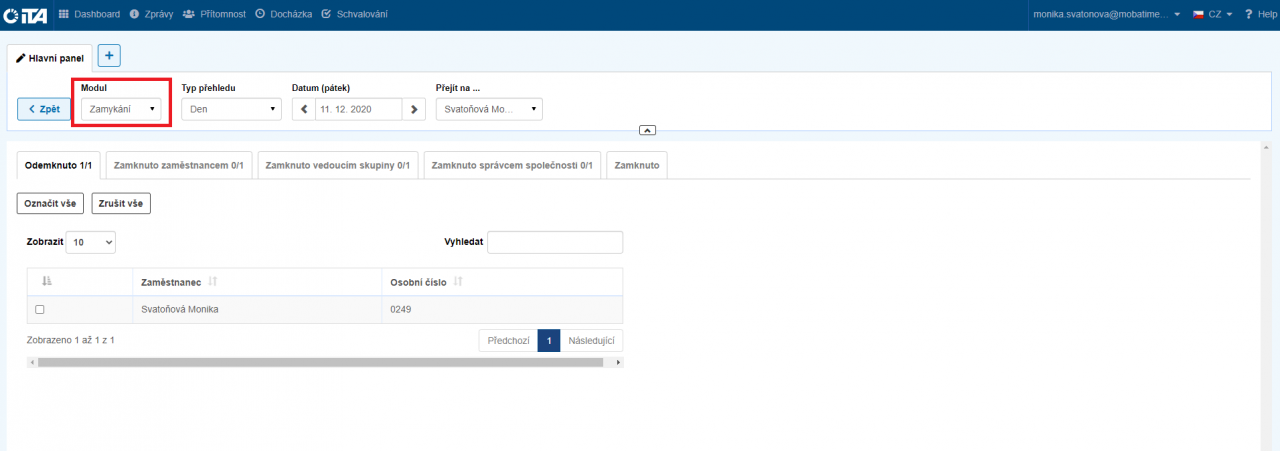Expand the Typ přehledu dropdown

(x=231, y=109)
